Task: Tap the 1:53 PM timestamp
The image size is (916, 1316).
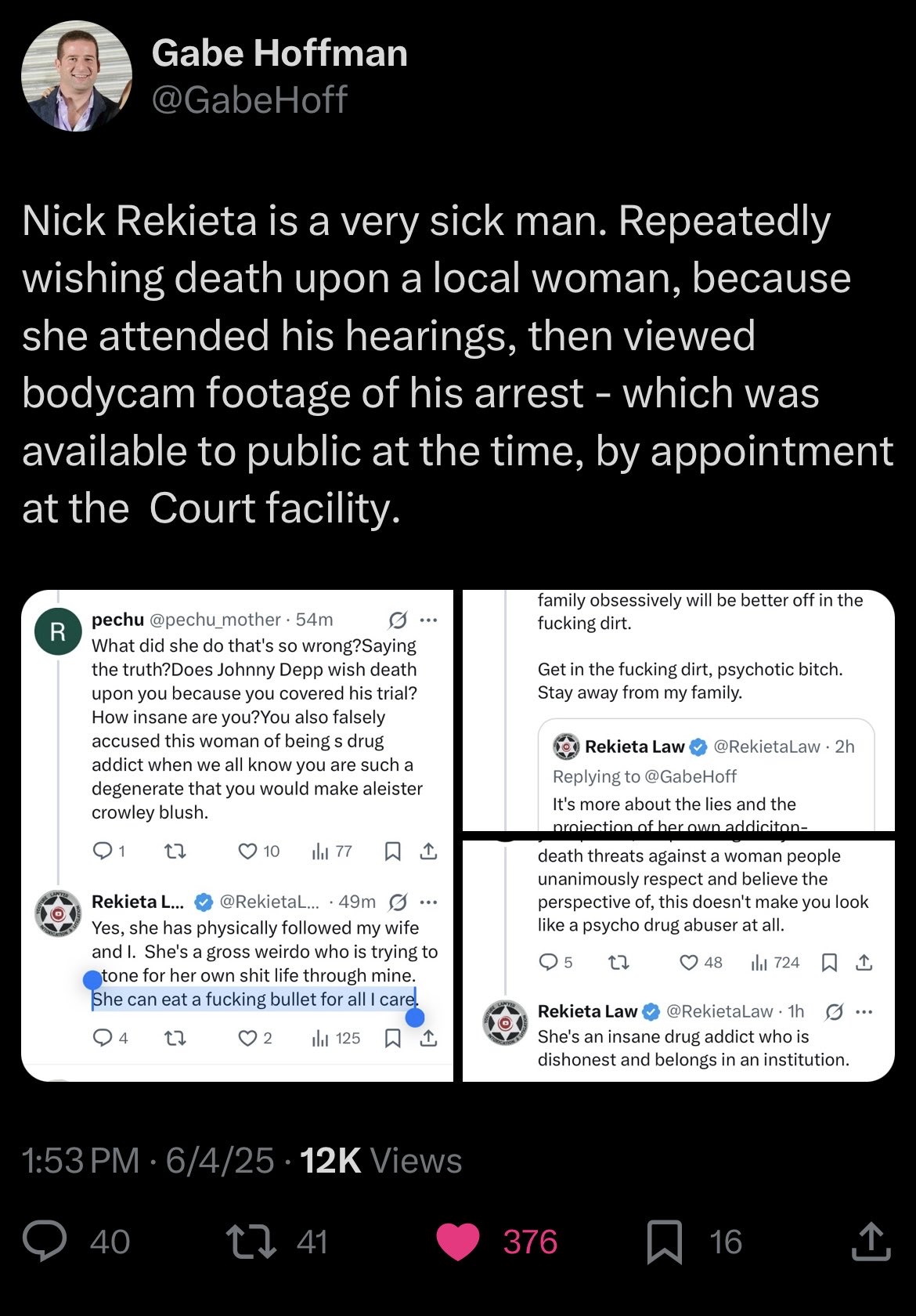Action: [x=81, y=1161]
